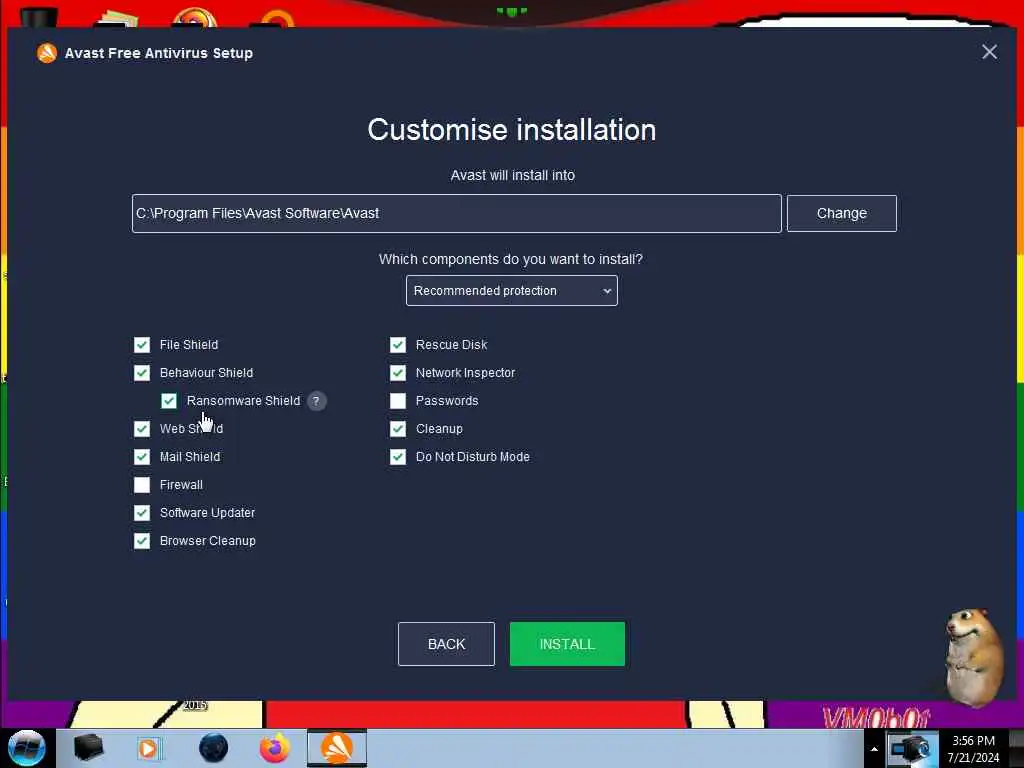Click the installation path input field
The height and width of the screenshot is (768, 1024).
456,214
